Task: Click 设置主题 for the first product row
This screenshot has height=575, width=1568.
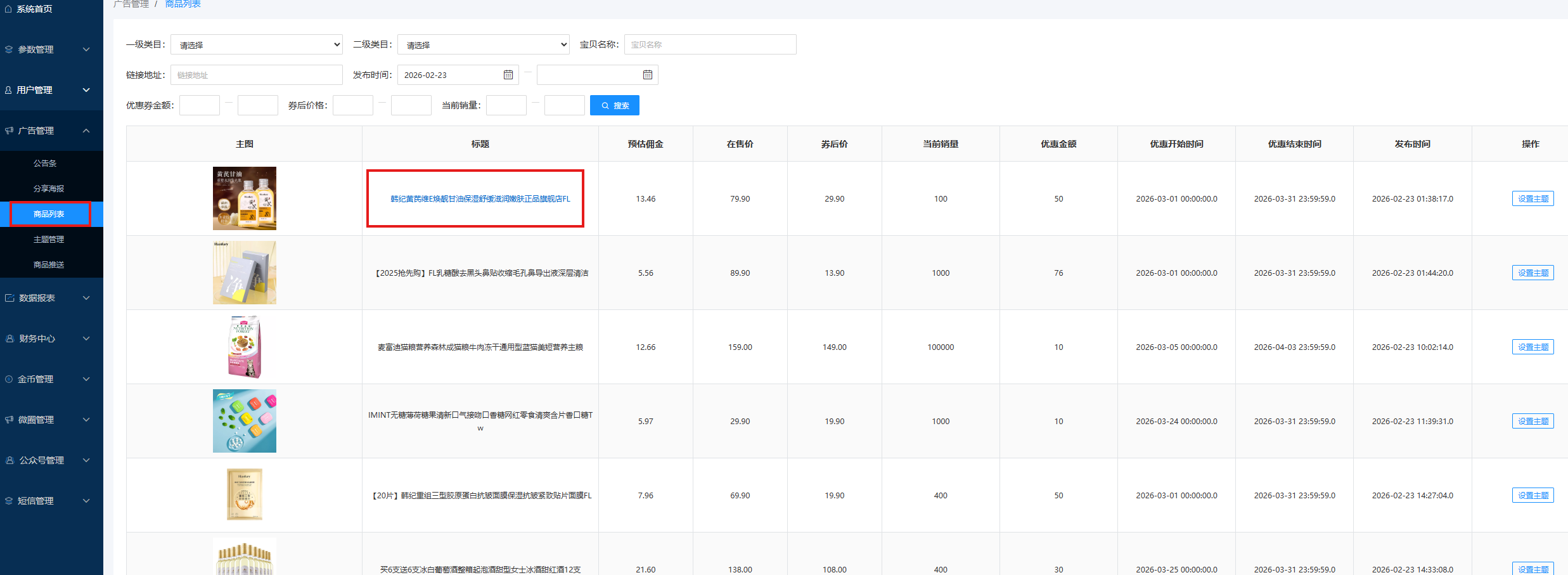Action: click(x=1533, y=199)
